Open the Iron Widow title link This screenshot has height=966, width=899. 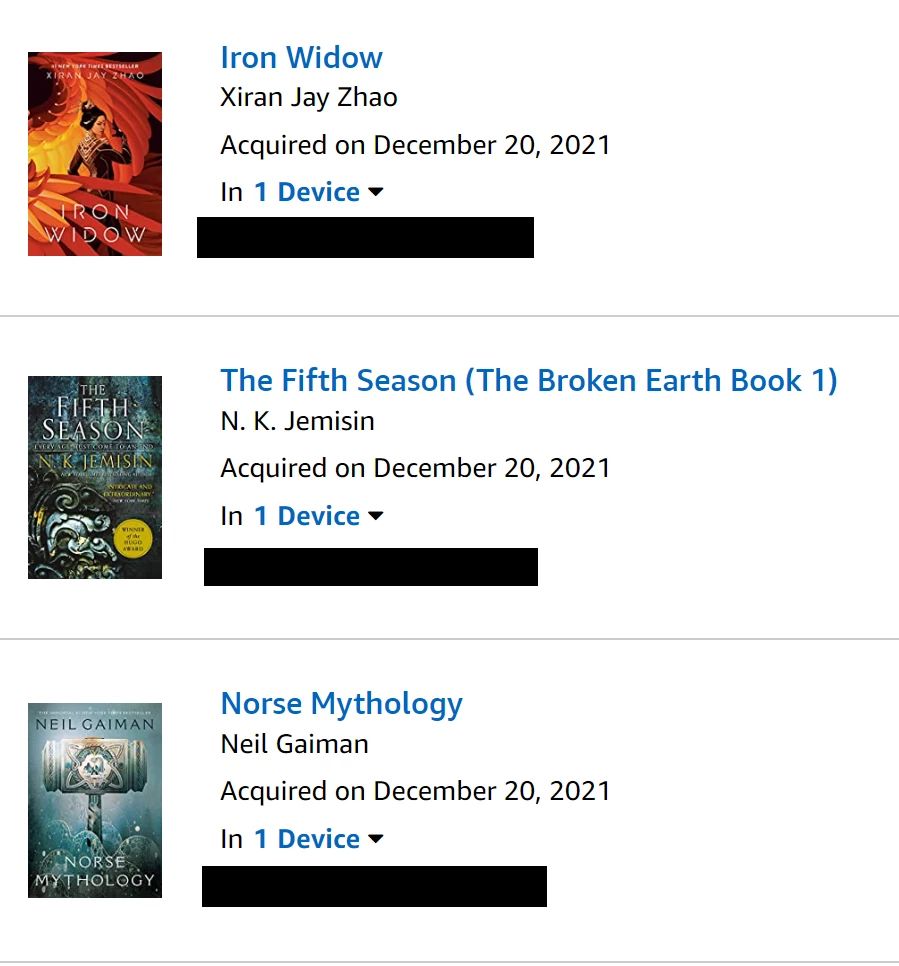301,57
